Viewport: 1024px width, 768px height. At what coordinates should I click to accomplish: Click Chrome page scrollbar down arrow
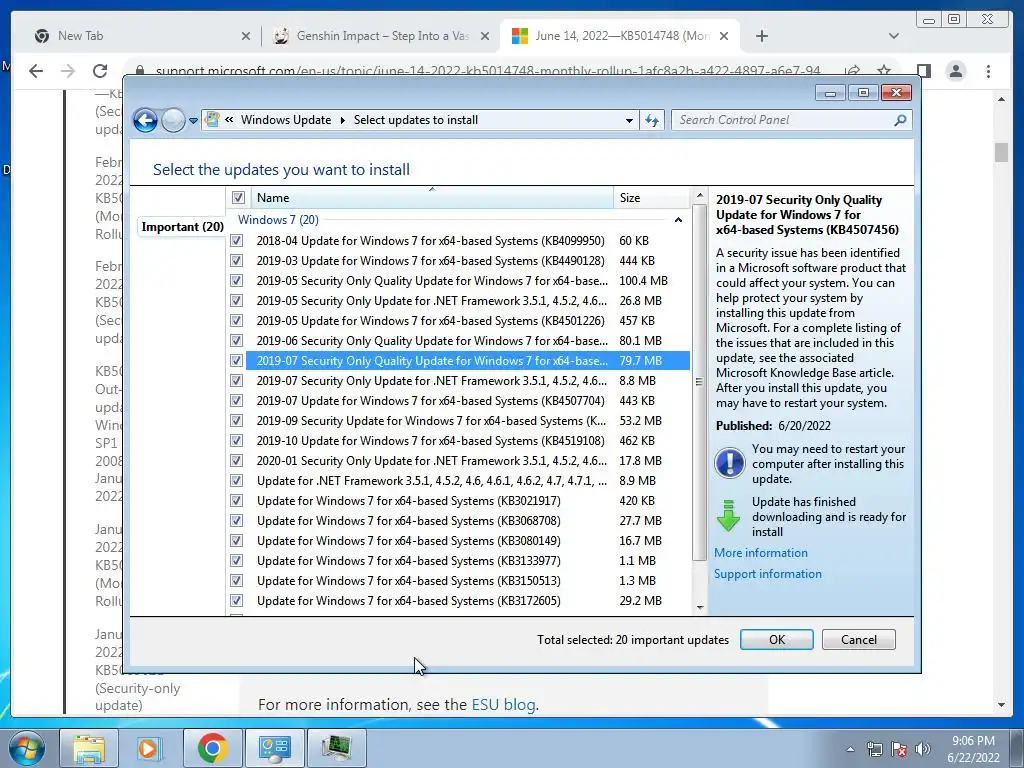click(1001, 705)
